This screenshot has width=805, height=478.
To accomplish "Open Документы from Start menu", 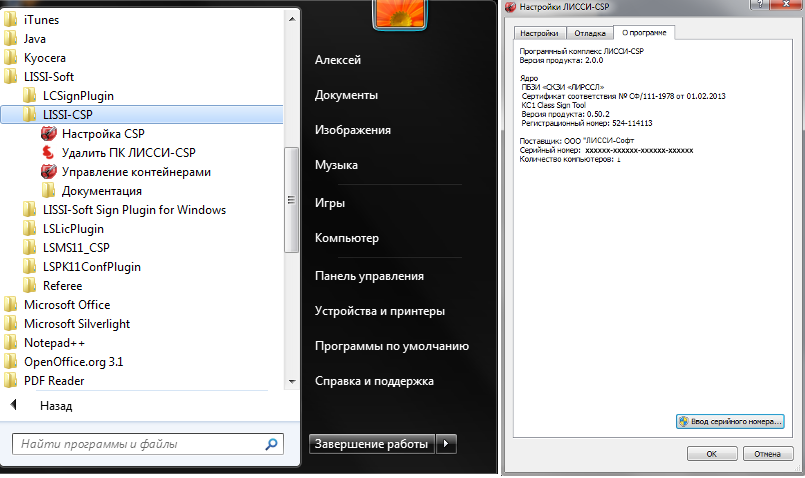I will 347,95.
